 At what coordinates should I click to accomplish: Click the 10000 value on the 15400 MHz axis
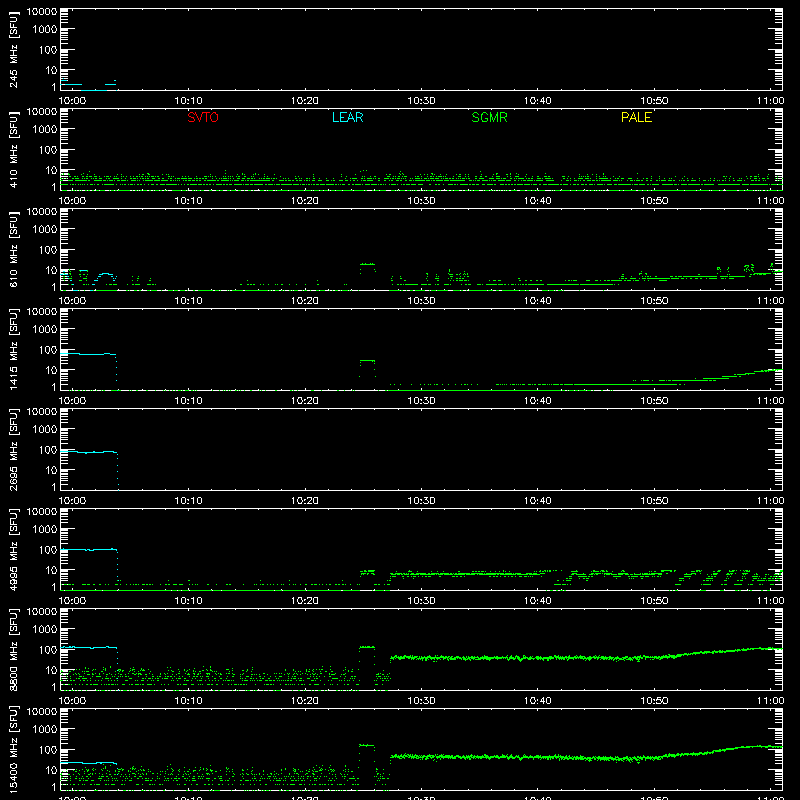pos(42,712)
